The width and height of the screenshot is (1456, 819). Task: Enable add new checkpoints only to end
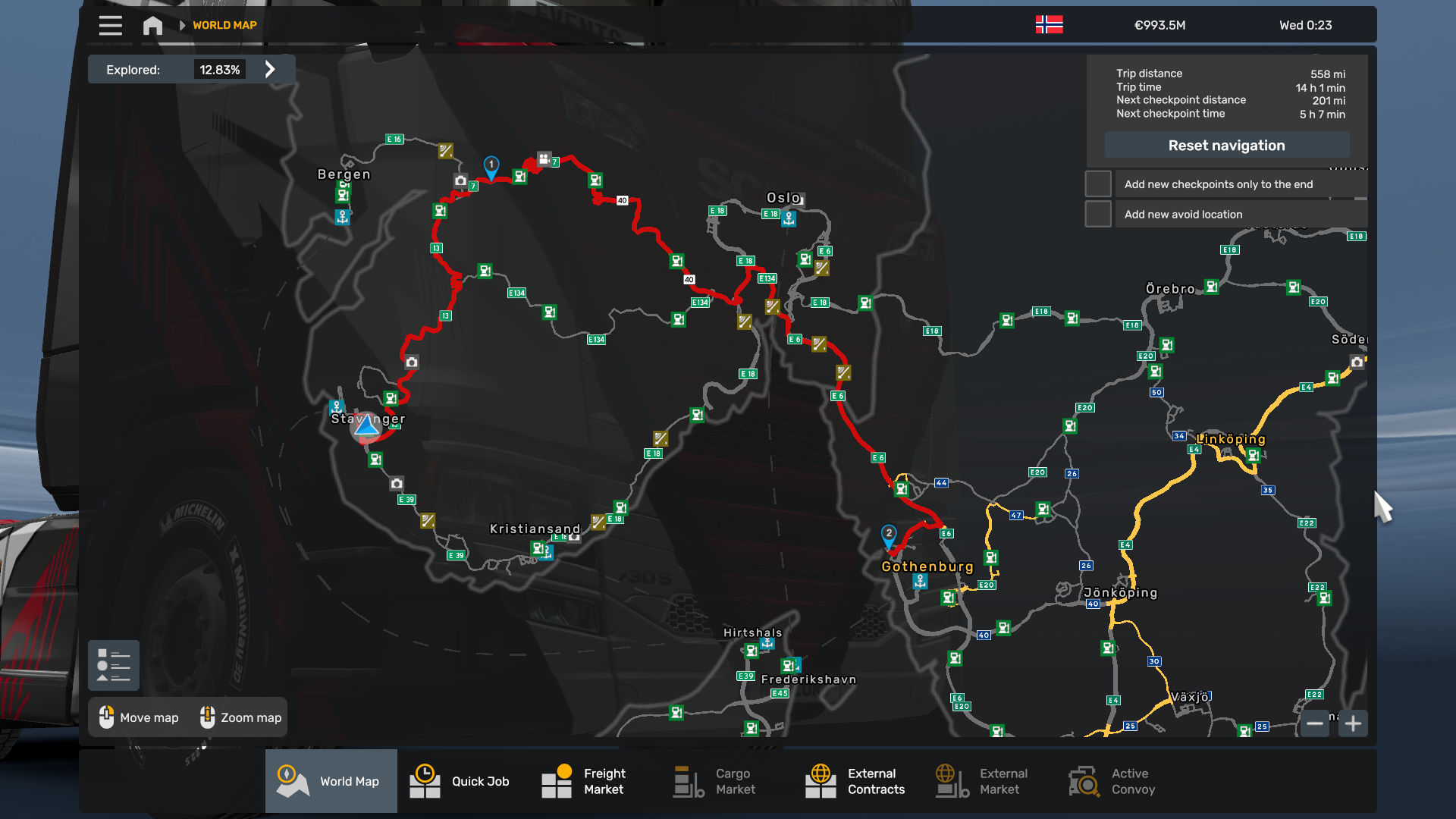click(x=1098, y=184)
